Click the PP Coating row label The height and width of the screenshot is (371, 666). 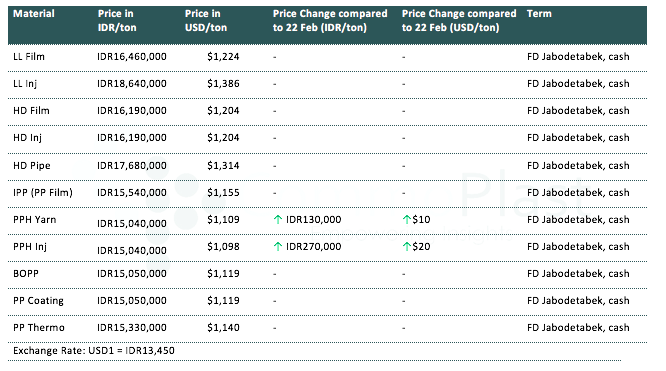click(x=38, y=301)
